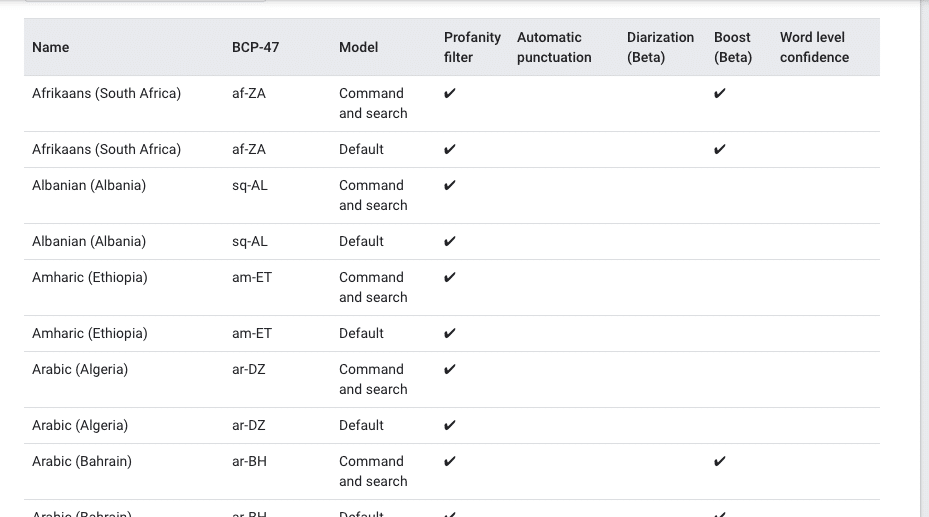The width and height of the screenshot is (929, 517).
Task: Click the Amharic (Ethiopia) Command and search name
Action: coord(89,278)
